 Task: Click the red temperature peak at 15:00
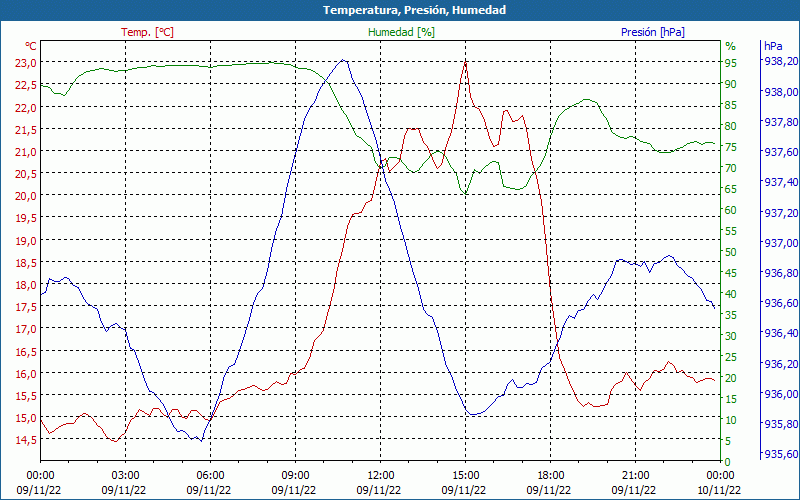click(465, 62)
